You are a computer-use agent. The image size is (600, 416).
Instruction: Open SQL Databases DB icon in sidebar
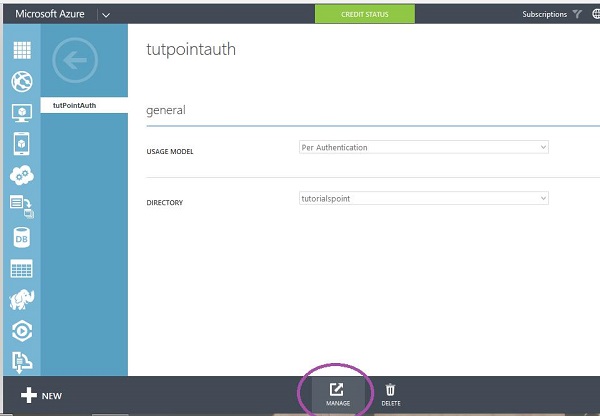pos(21,237)
